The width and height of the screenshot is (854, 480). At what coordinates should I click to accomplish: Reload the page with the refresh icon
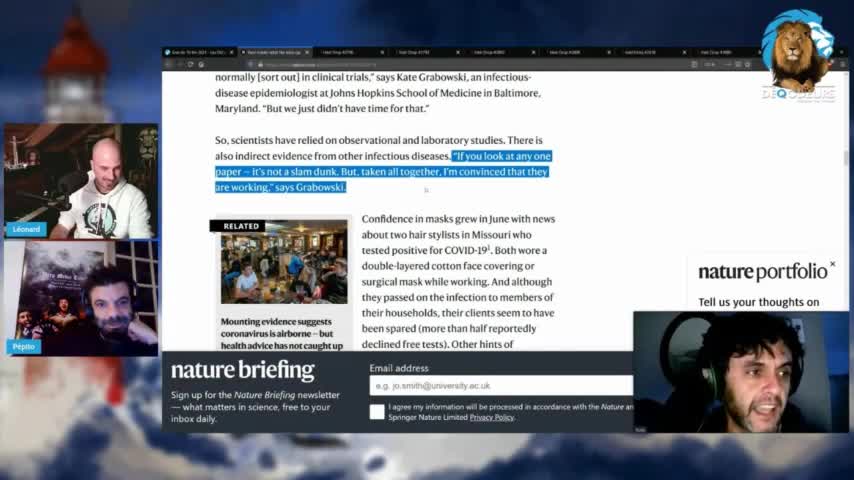pyautogui.click(x=190, y=64)
